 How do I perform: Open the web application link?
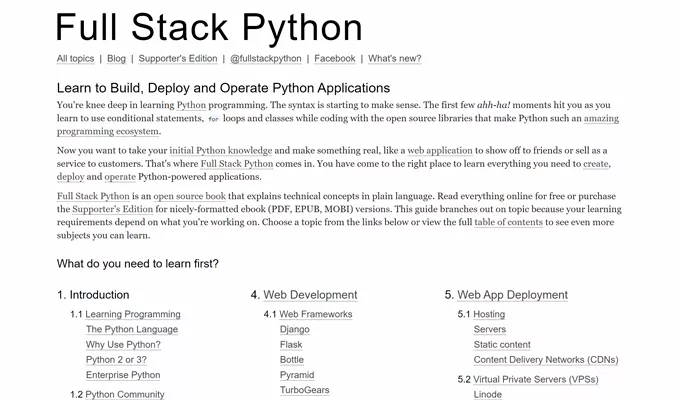[440, 151]
